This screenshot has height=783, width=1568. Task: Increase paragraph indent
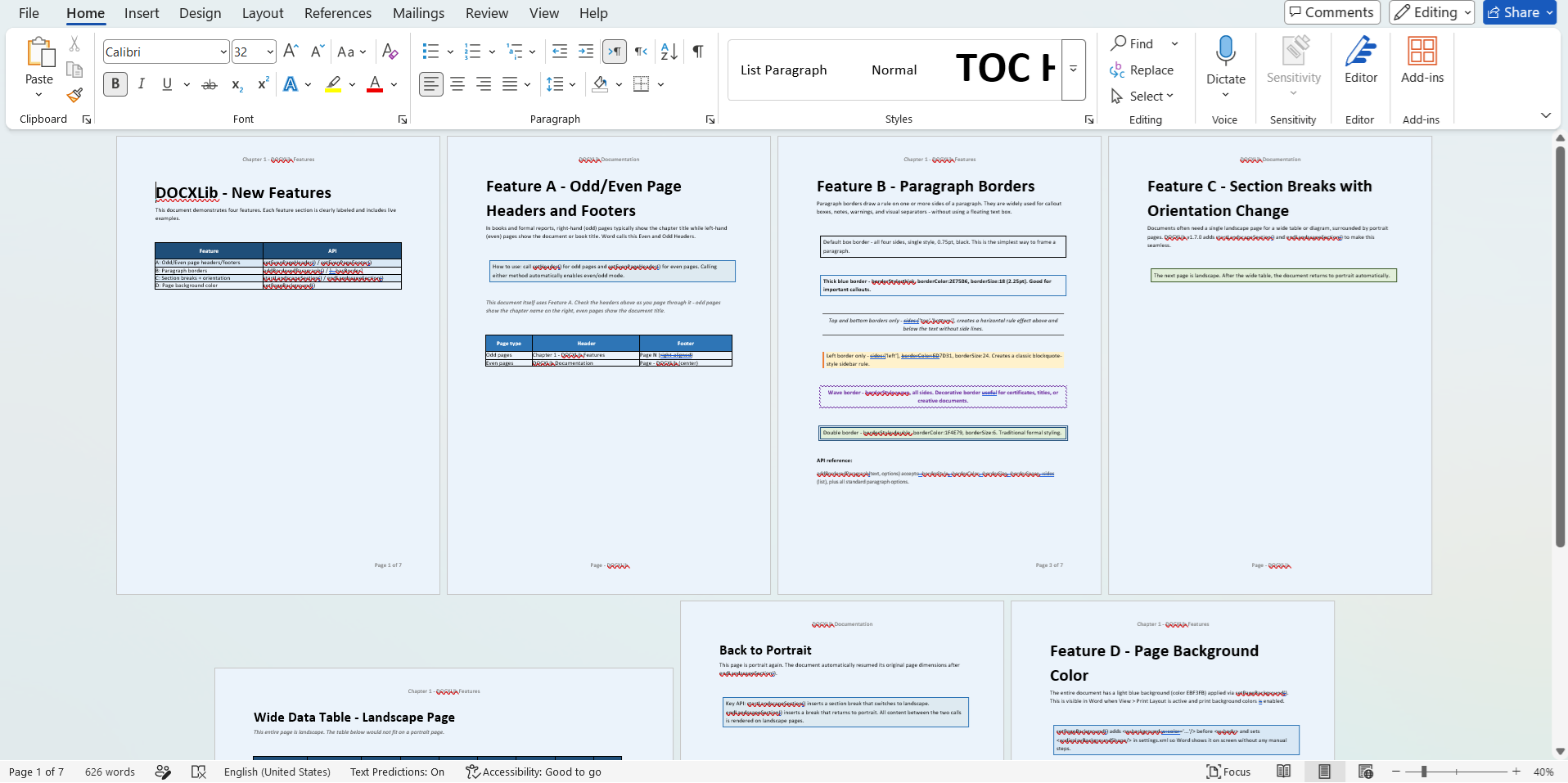(586, 52)
